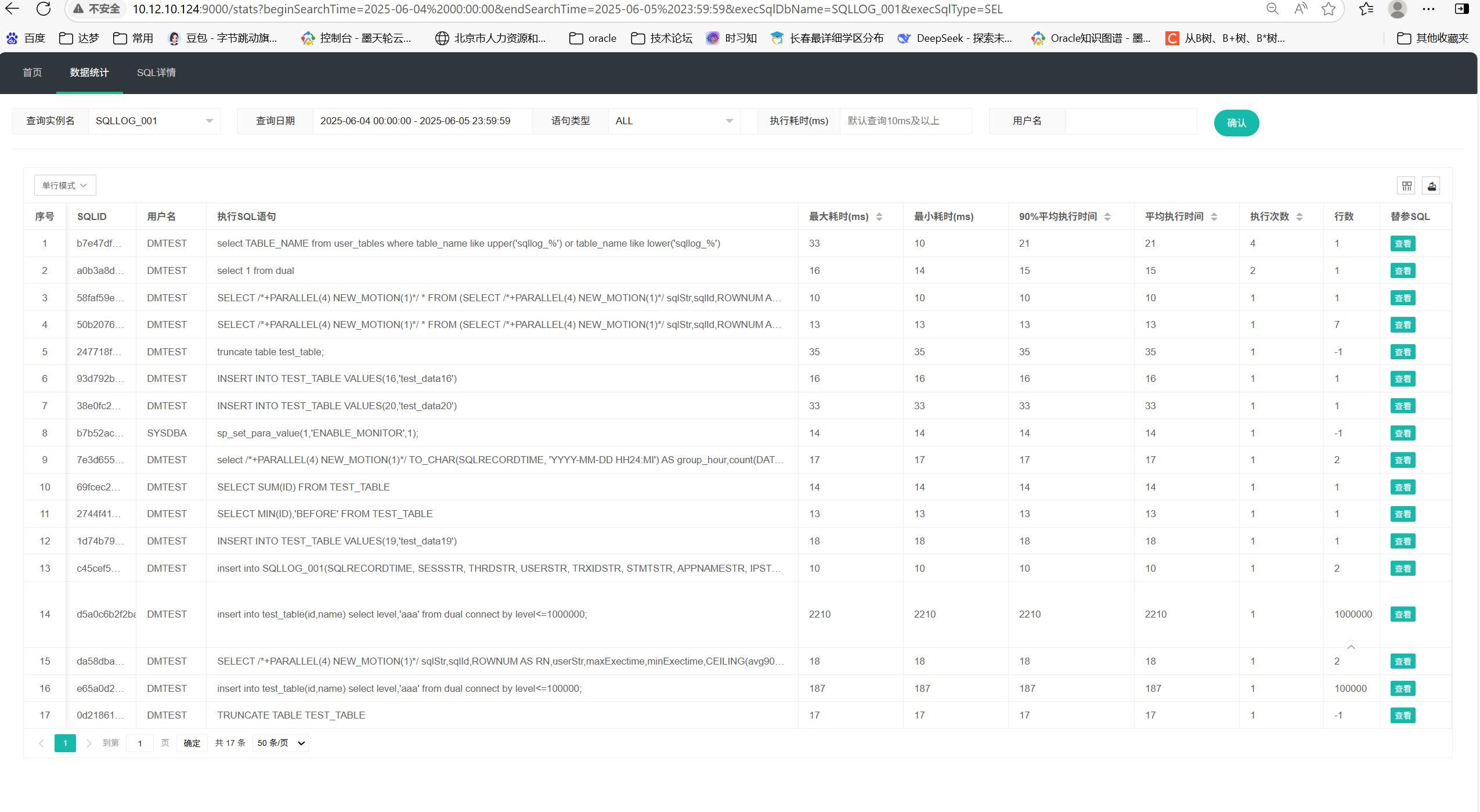The image size is (1480, 812).
Task: Open the 查询实例名 SQLLOG_001 dropdown
Action: [154, 121]
